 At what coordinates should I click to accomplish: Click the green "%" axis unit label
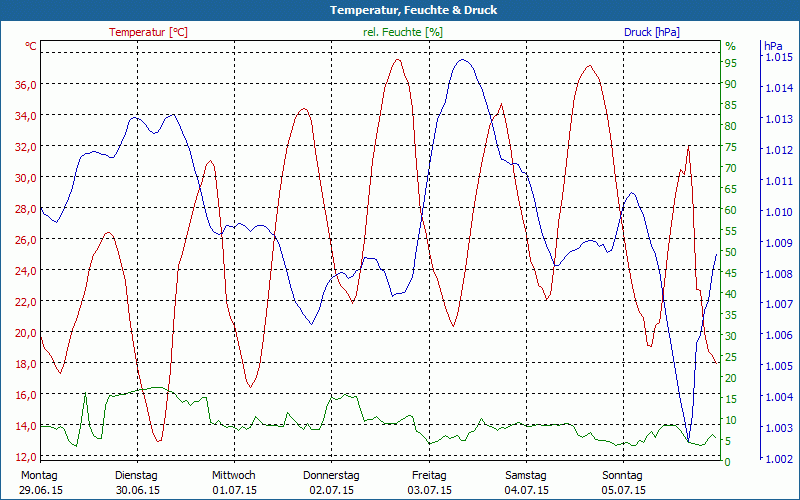(x=730, y=46)
